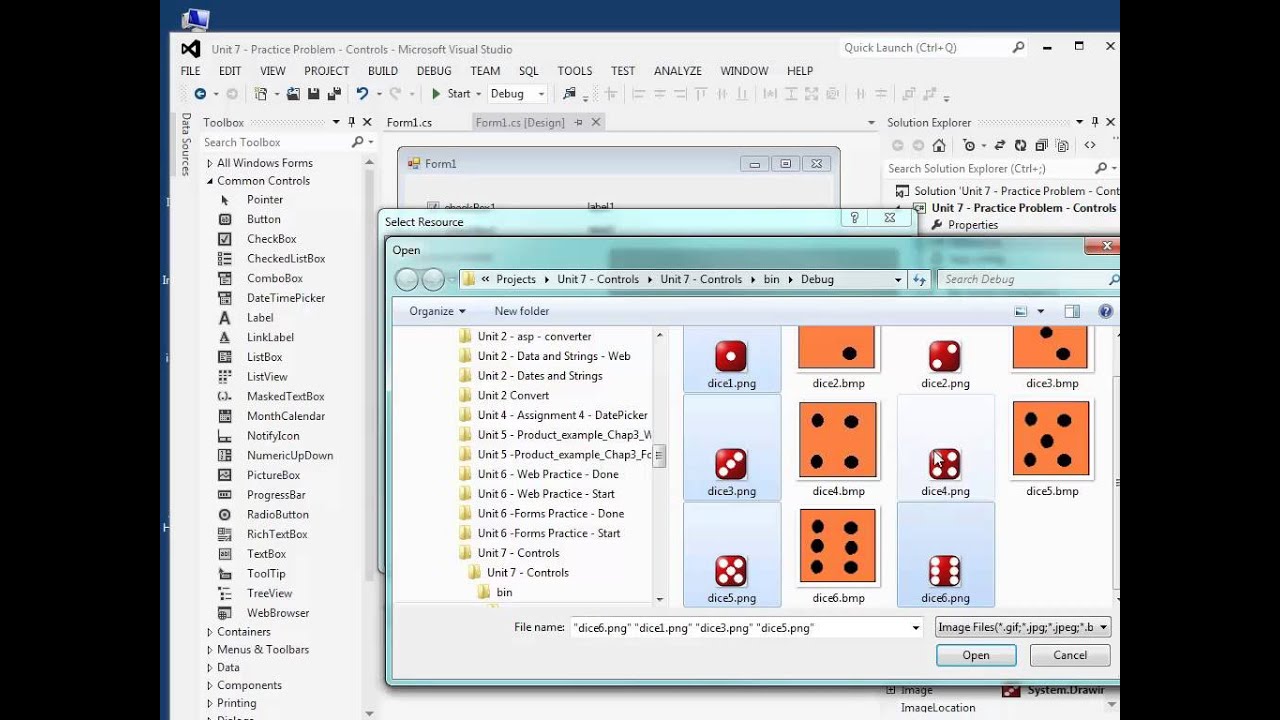Image resolution: width=1280 pixels, height=720 pixels.
Task: Click the Open File toolbar icon
Action: (293, 94)
